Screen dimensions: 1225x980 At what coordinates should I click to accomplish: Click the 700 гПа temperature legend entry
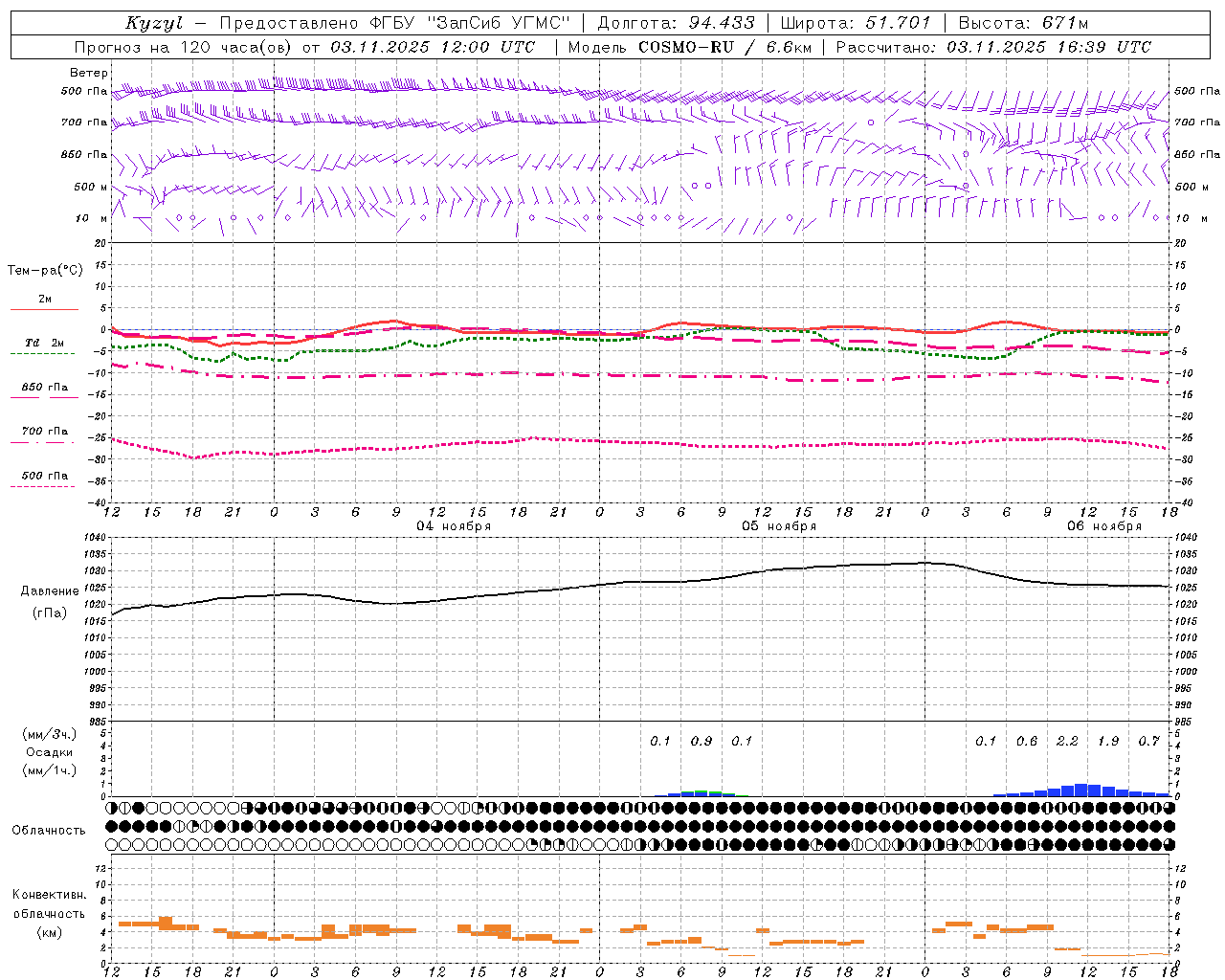coord(45,432)
